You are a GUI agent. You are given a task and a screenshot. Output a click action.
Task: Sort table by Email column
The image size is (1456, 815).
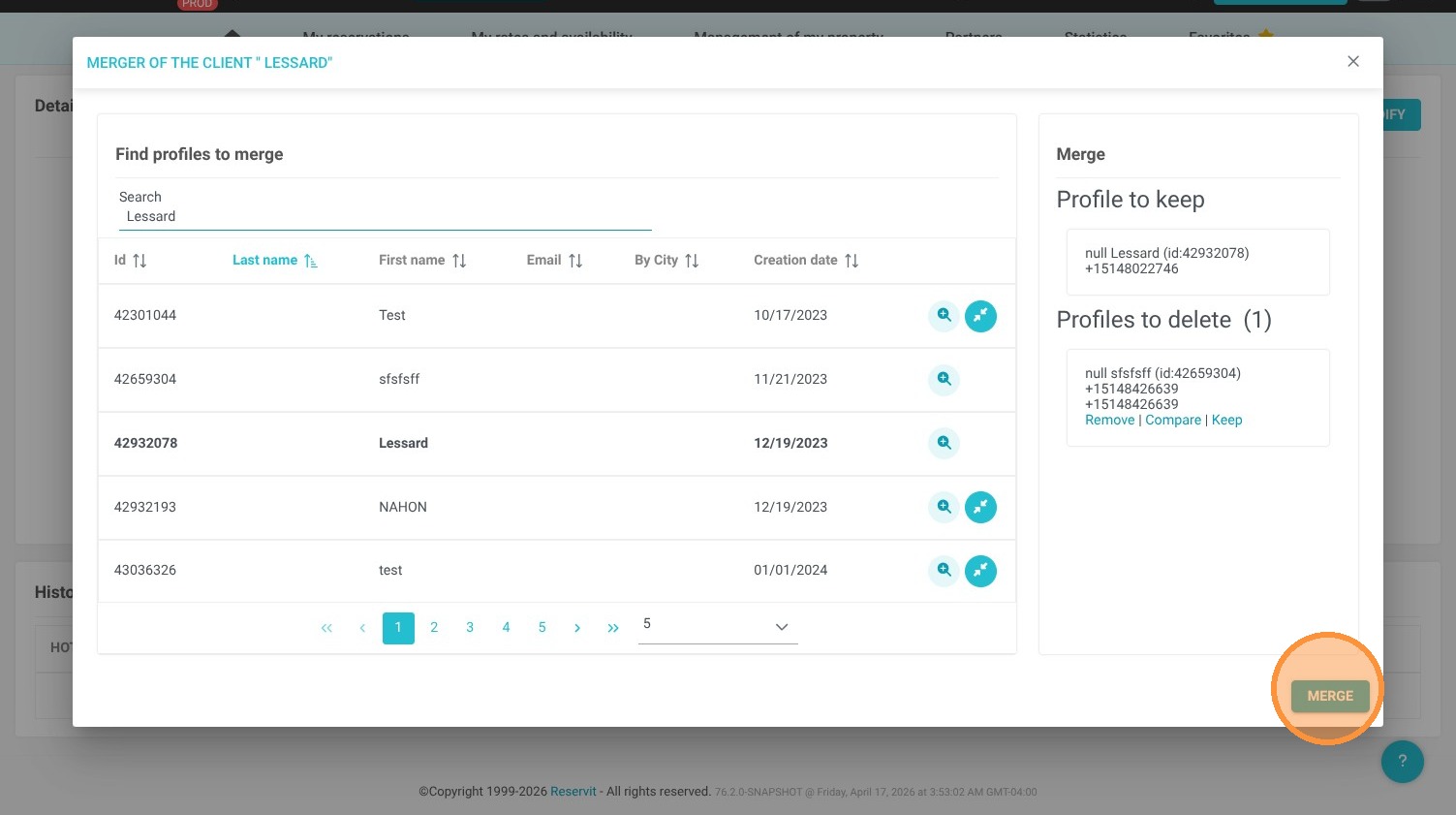(x=554, y=261)
